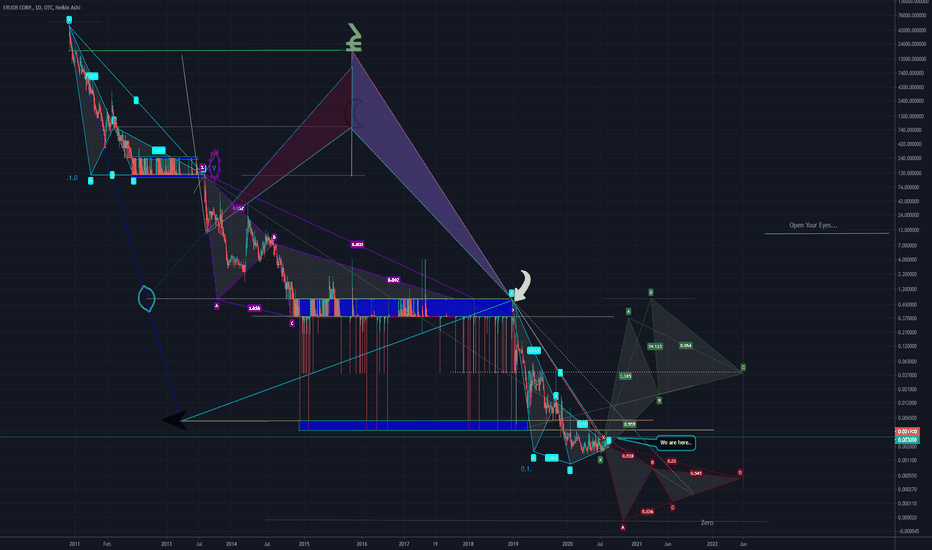Select the teal leaf-shaped outline drawing

[146, 298]
